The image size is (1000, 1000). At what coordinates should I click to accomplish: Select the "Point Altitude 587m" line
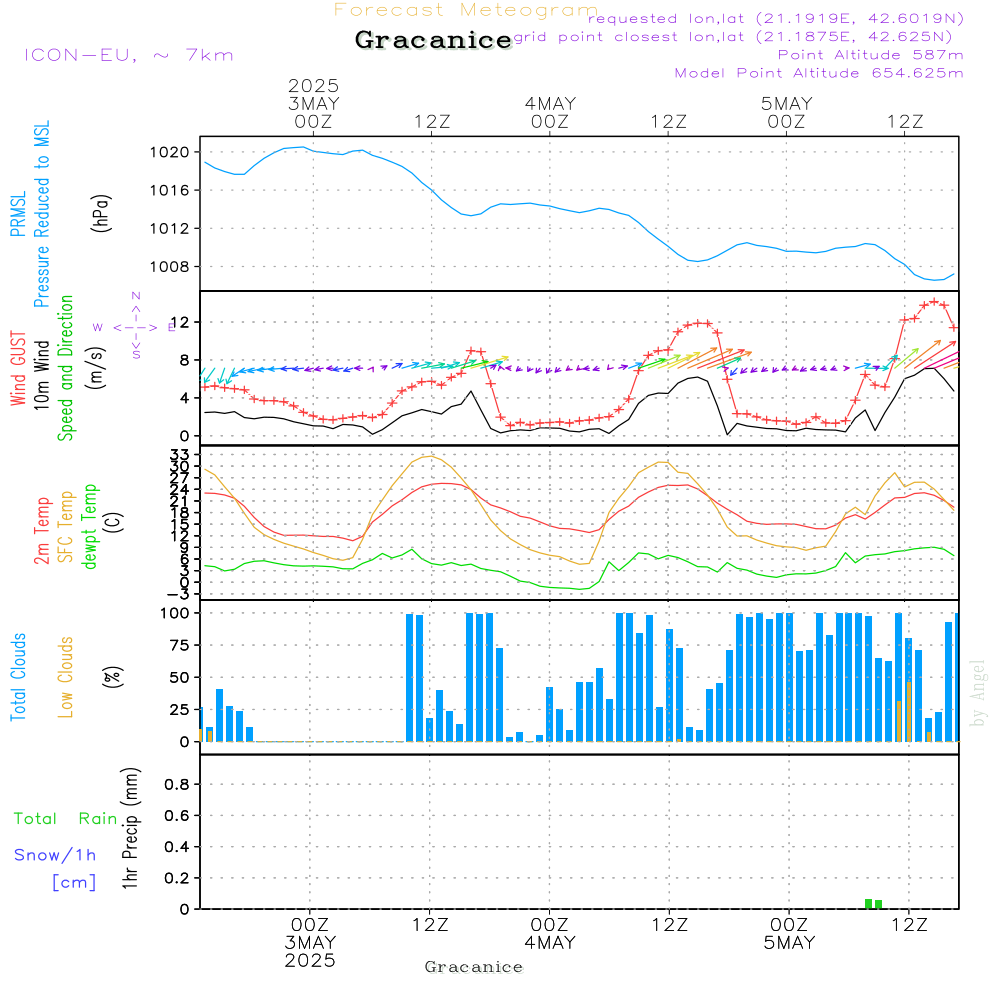pos(871,55)
